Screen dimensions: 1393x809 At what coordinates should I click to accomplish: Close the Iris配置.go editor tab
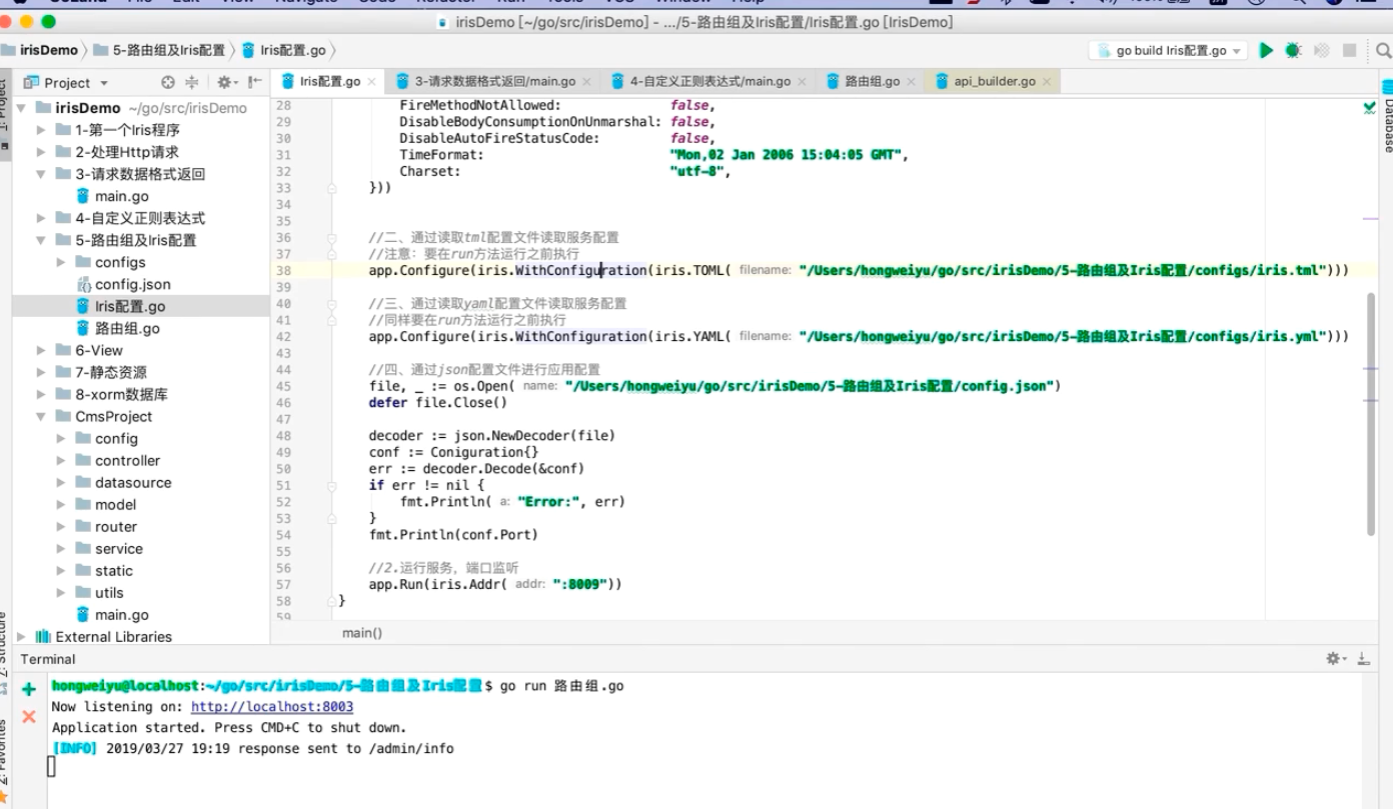click(372, 82)
